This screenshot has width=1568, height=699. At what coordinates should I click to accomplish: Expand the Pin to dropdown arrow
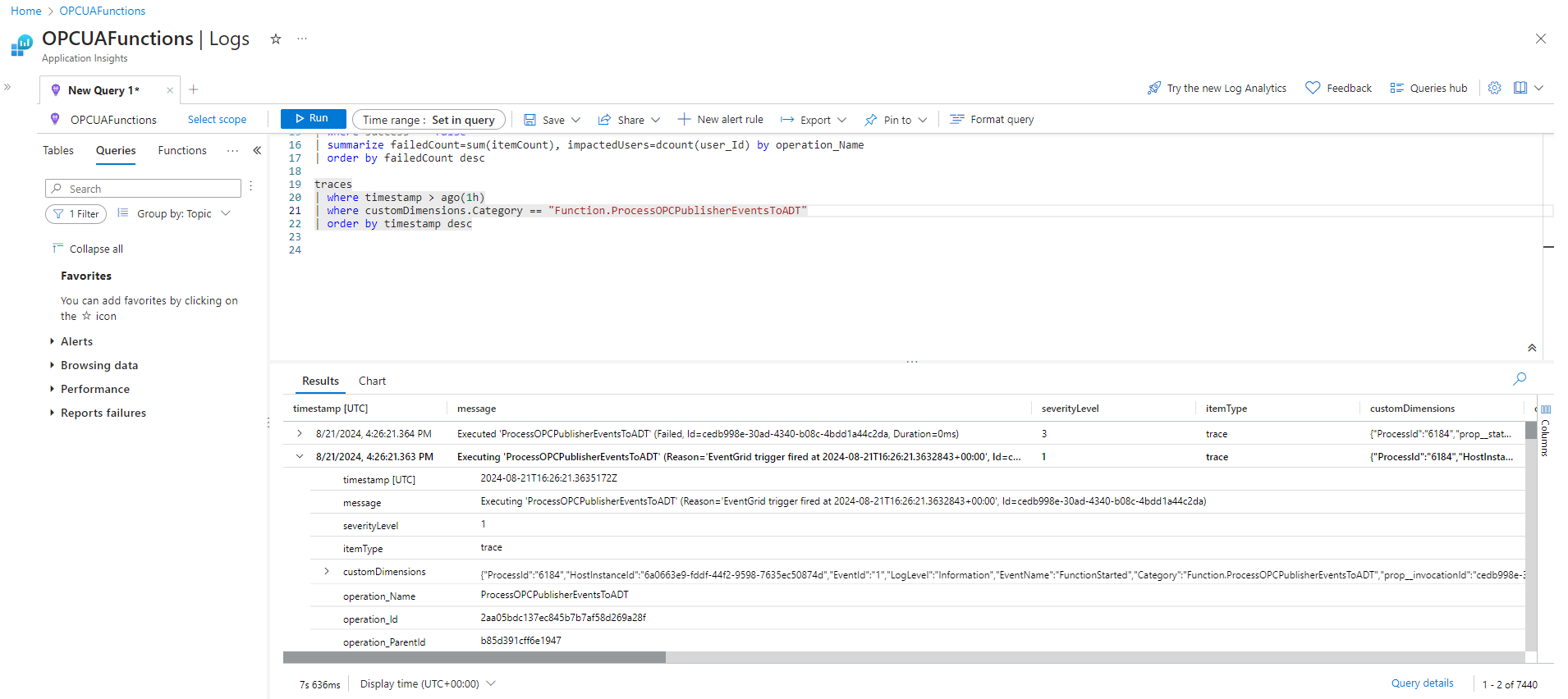tap(923, 120)
